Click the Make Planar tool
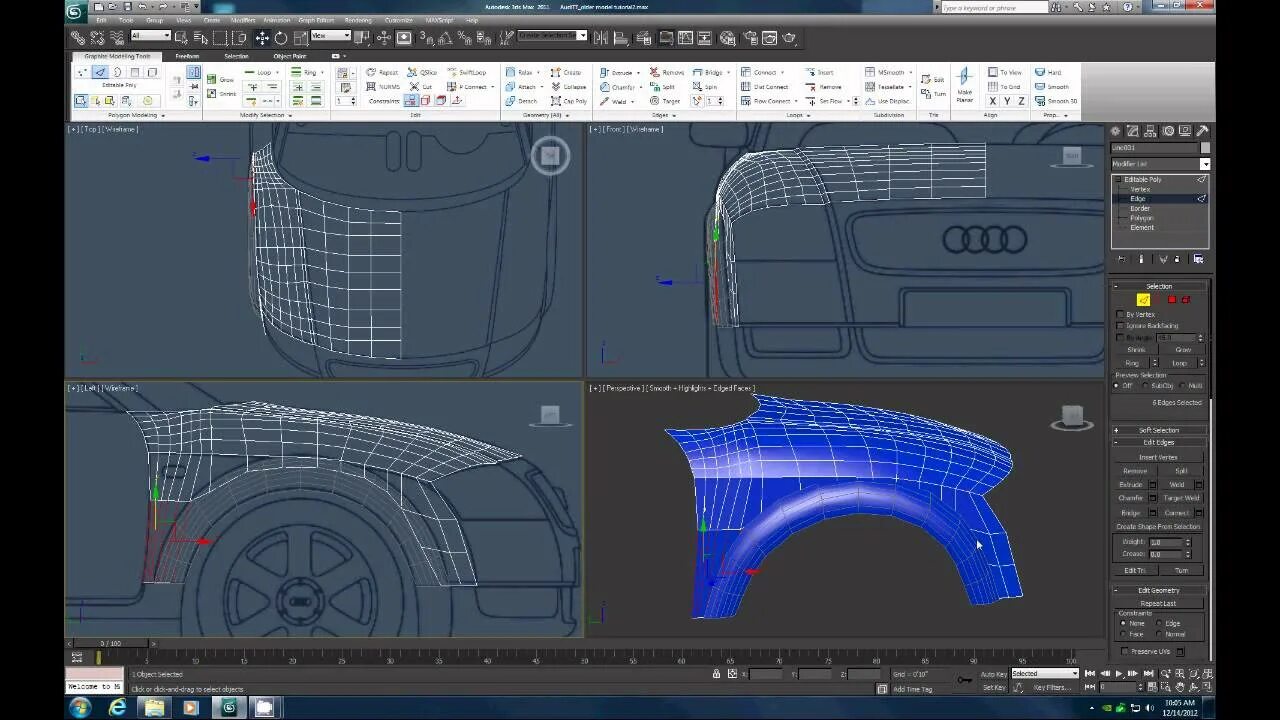1280x720 pixels. pyautogui.click(x=964, y=84)
